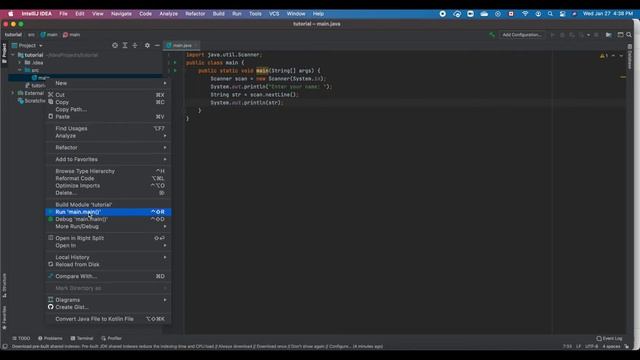This screenshot has height=360, width=640.
Task: Open the Problems tool window button
Action: [x=50, y=338]
